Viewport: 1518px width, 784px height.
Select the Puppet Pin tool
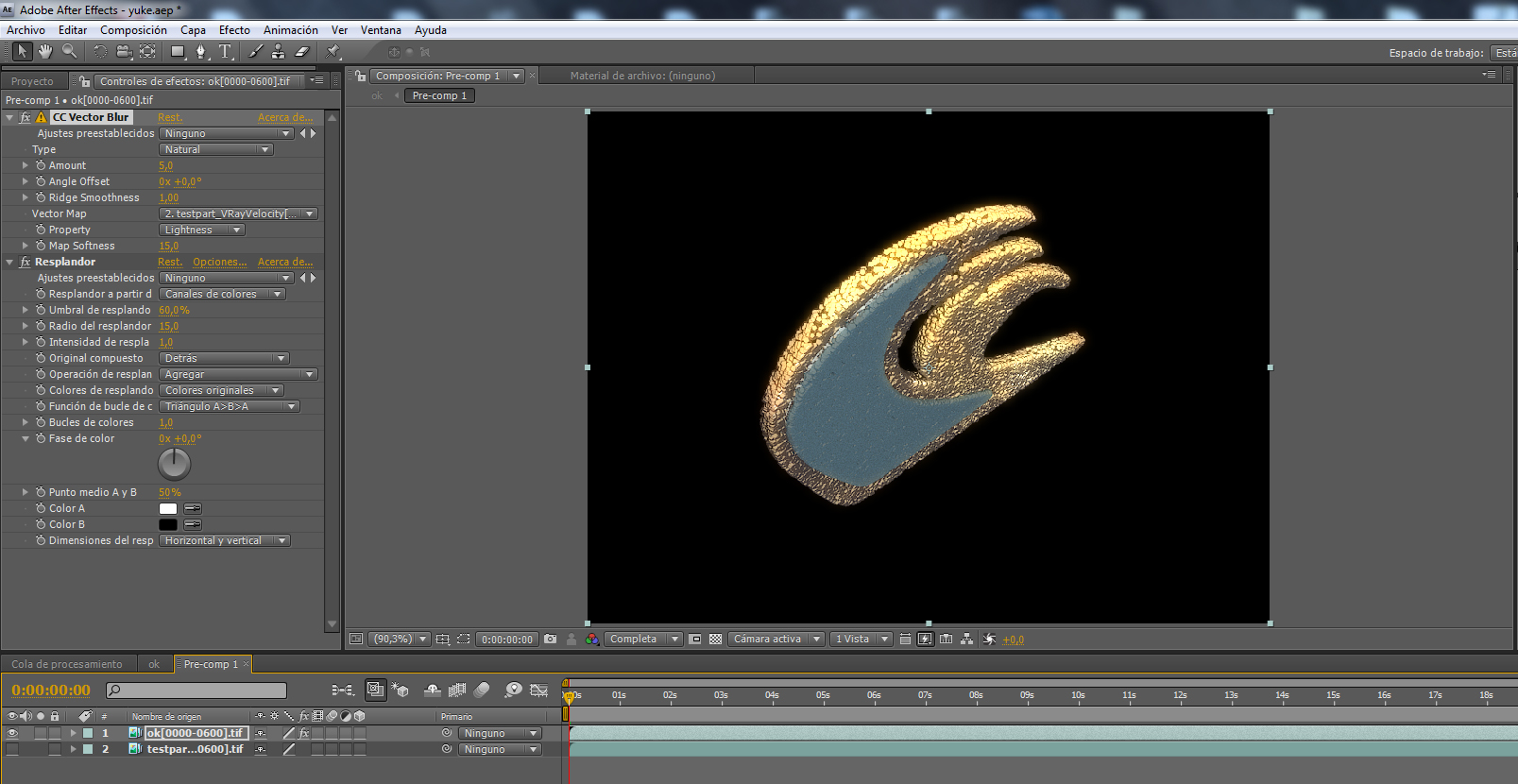(x=333, y=52)
